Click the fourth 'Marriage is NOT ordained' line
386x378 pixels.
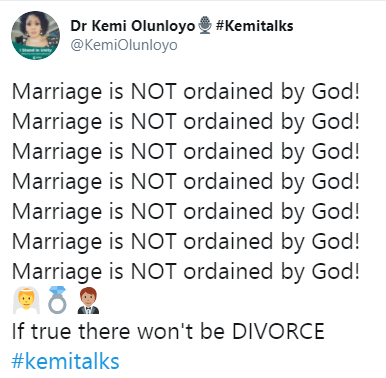(x=186, y=182)
